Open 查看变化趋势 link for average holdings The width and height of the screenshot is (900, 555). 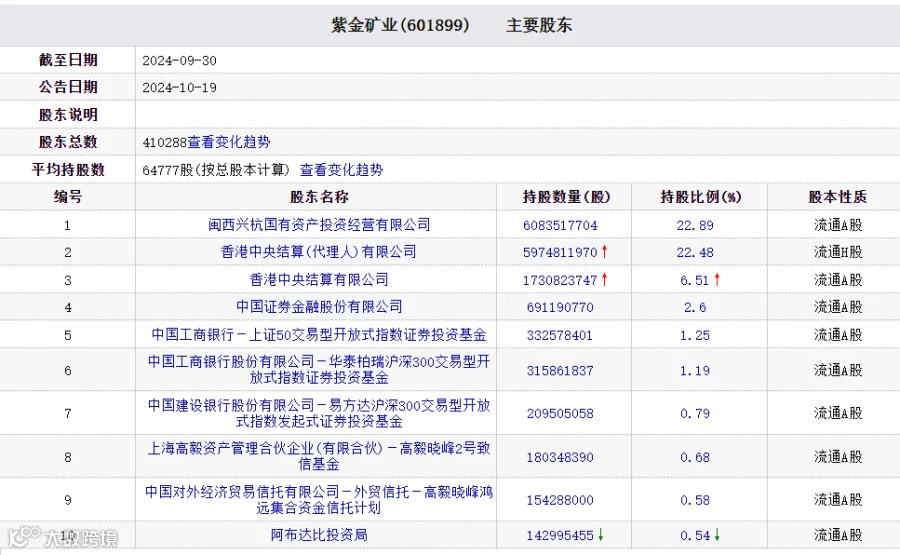pos(342,170)
